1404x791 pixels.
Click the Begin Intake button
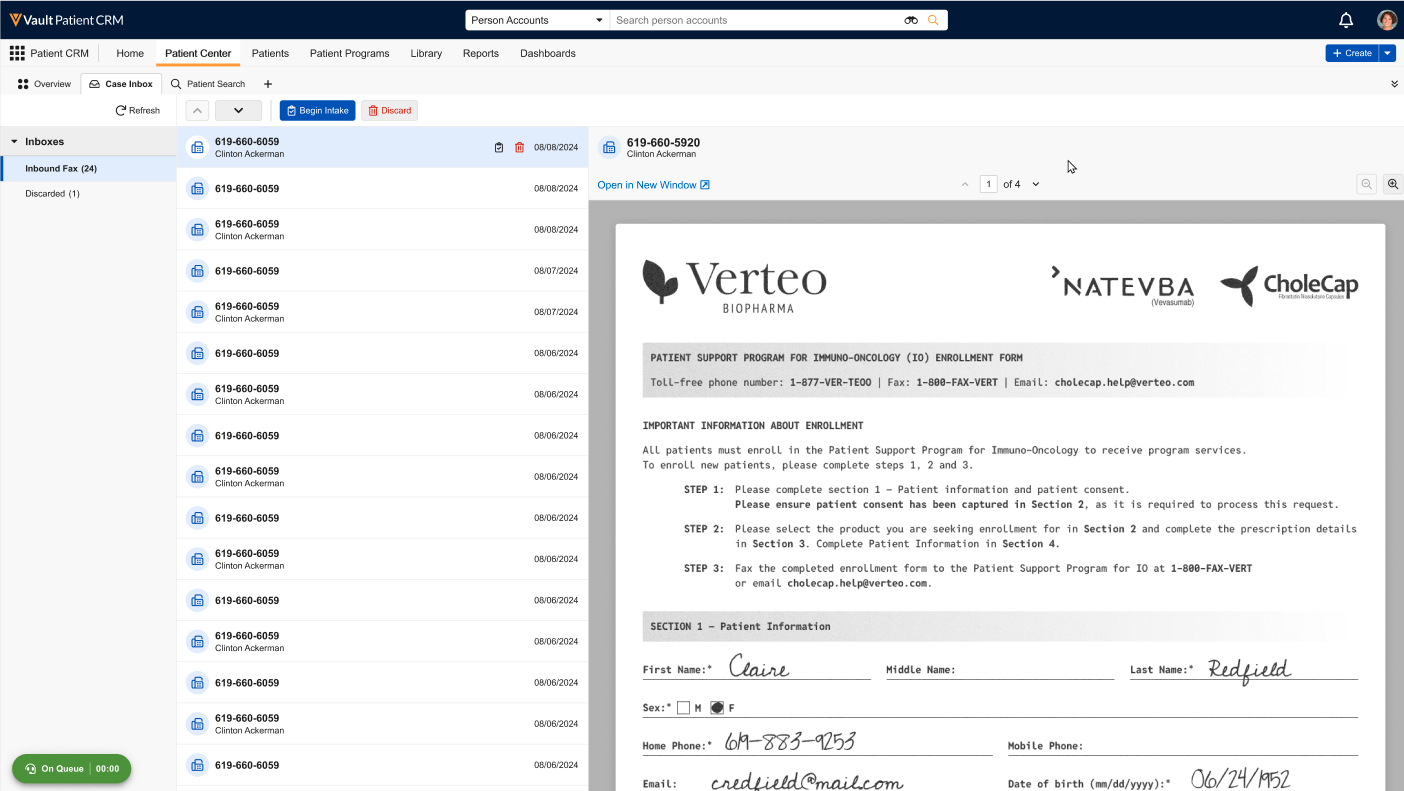point(317,111)
